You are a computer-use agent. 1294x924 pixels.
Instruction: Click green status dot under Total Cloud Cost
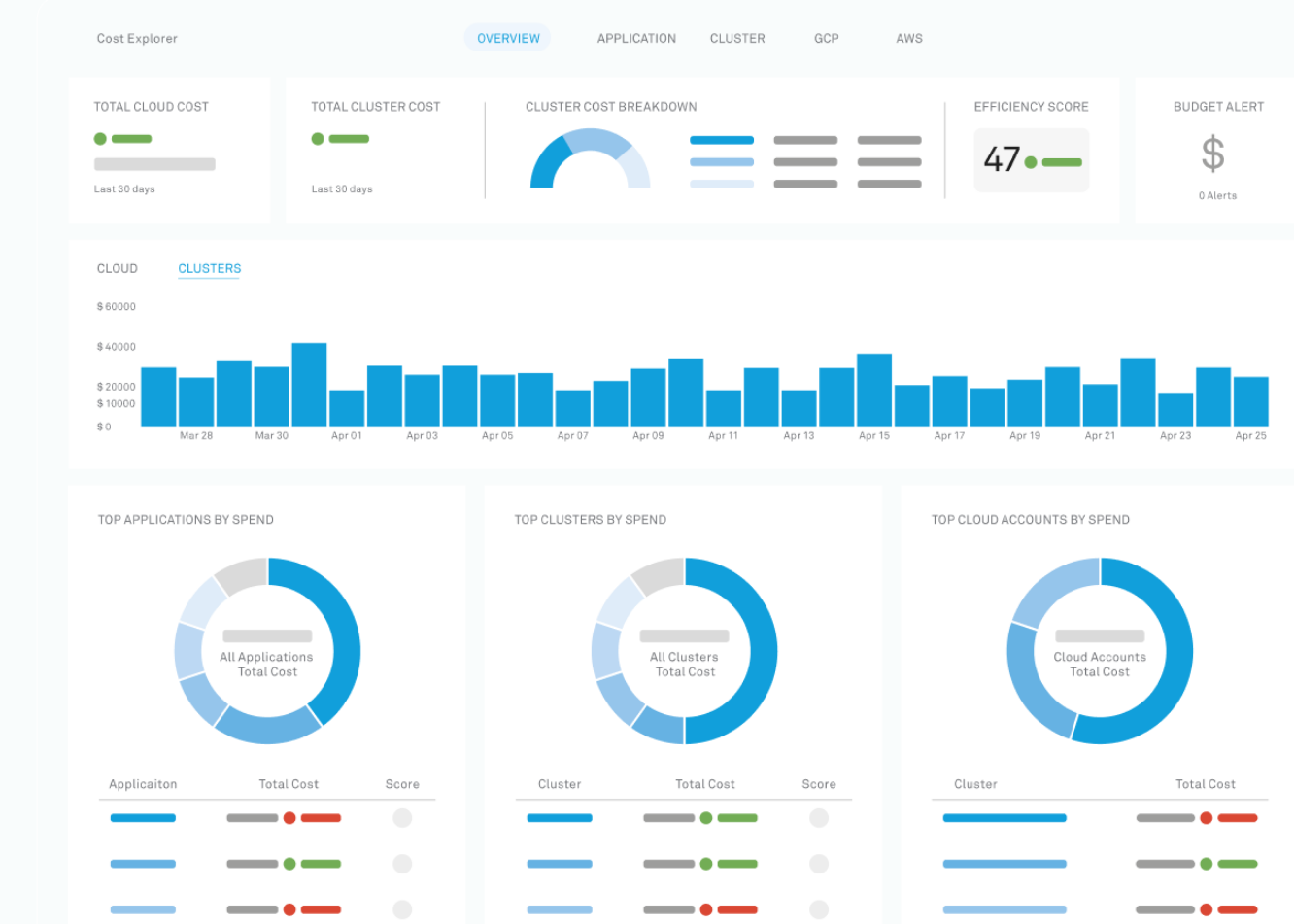click(100, 139)
